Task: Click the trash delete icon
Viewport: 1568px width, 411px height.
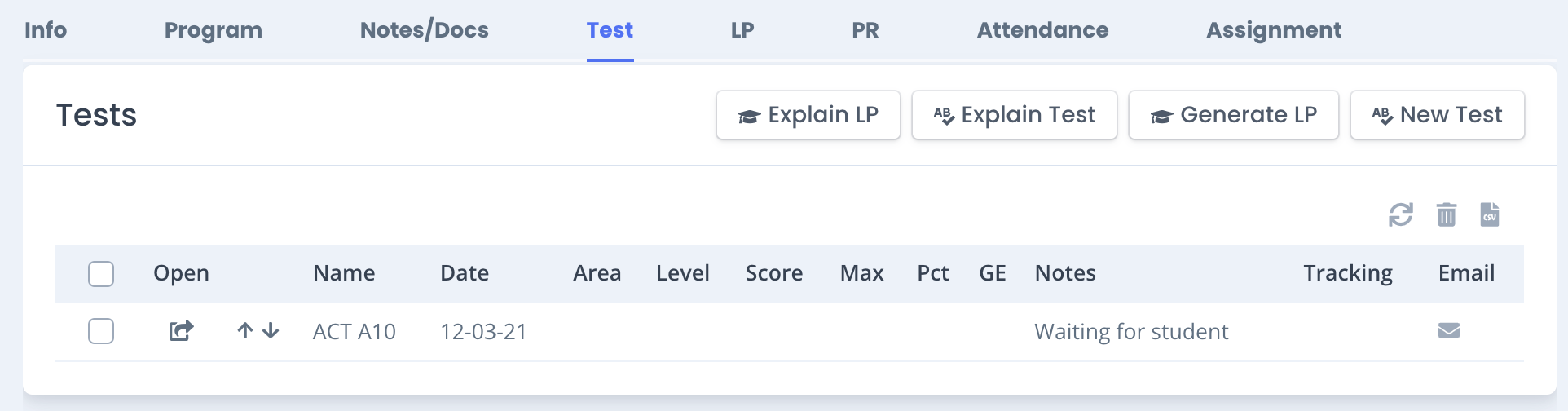Action: pyautogui.click(x=1447, y=214)
